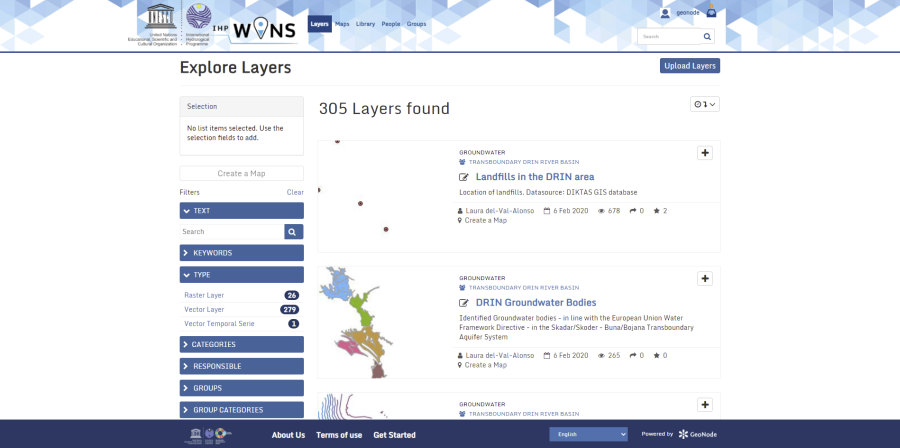
Task: Open the sort order dropdown
Action: (x=705, y=104)
